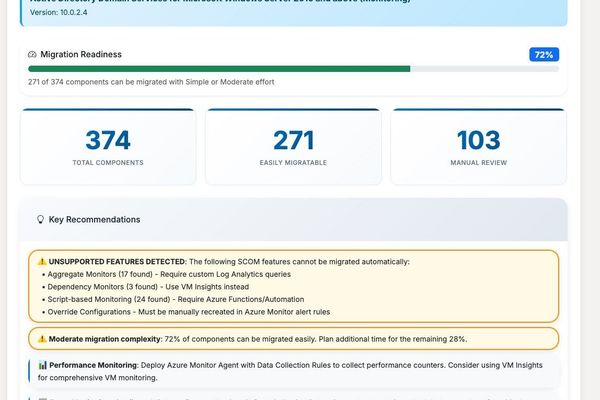Click the green migration readiness progress bar
Viewport: 600px width, 400px height.
click(x=219, y=69)
